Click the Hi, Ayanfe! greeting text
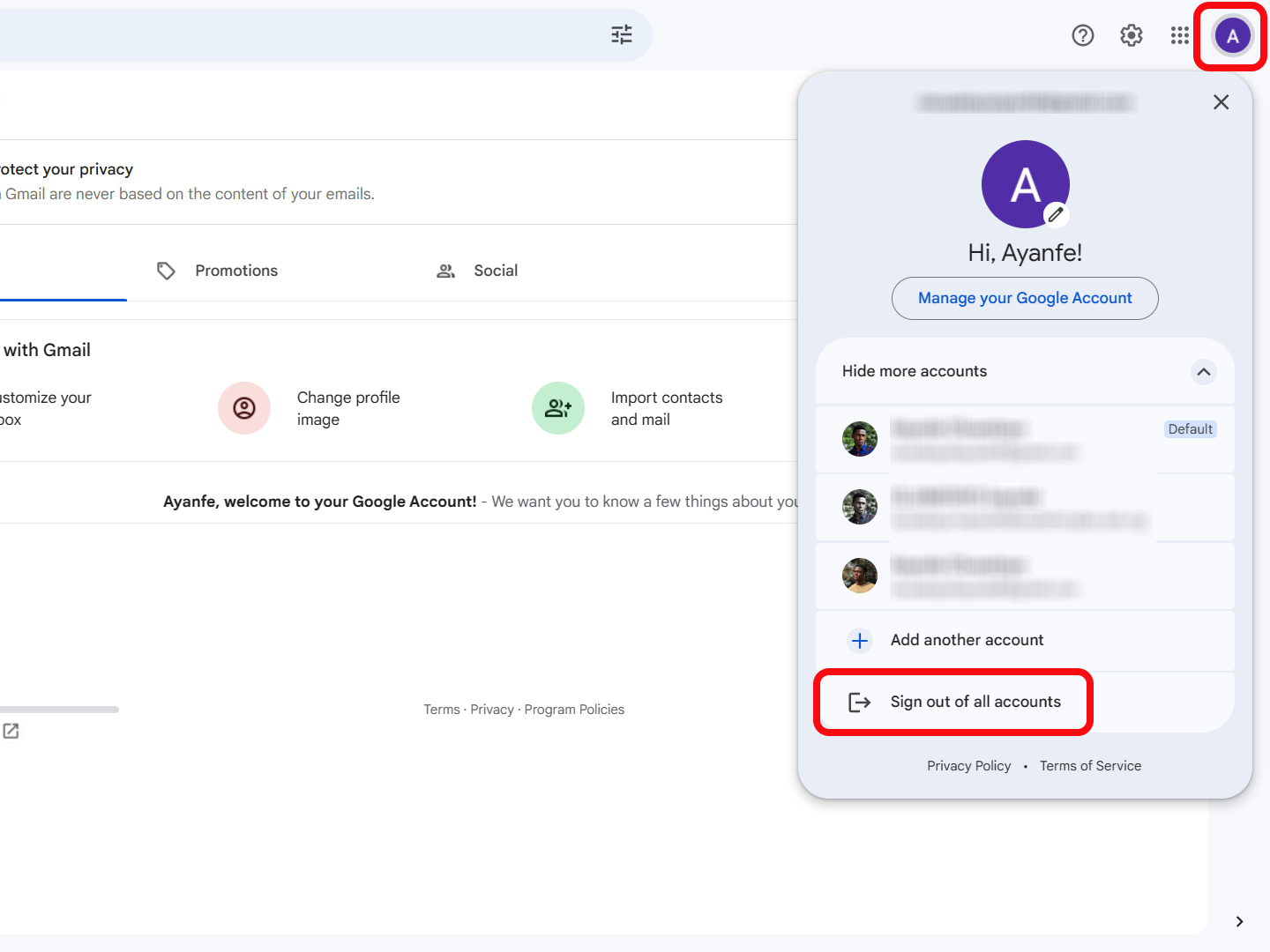The width and height of the screenshot is (1270, 952). [x=1025, y=253]
